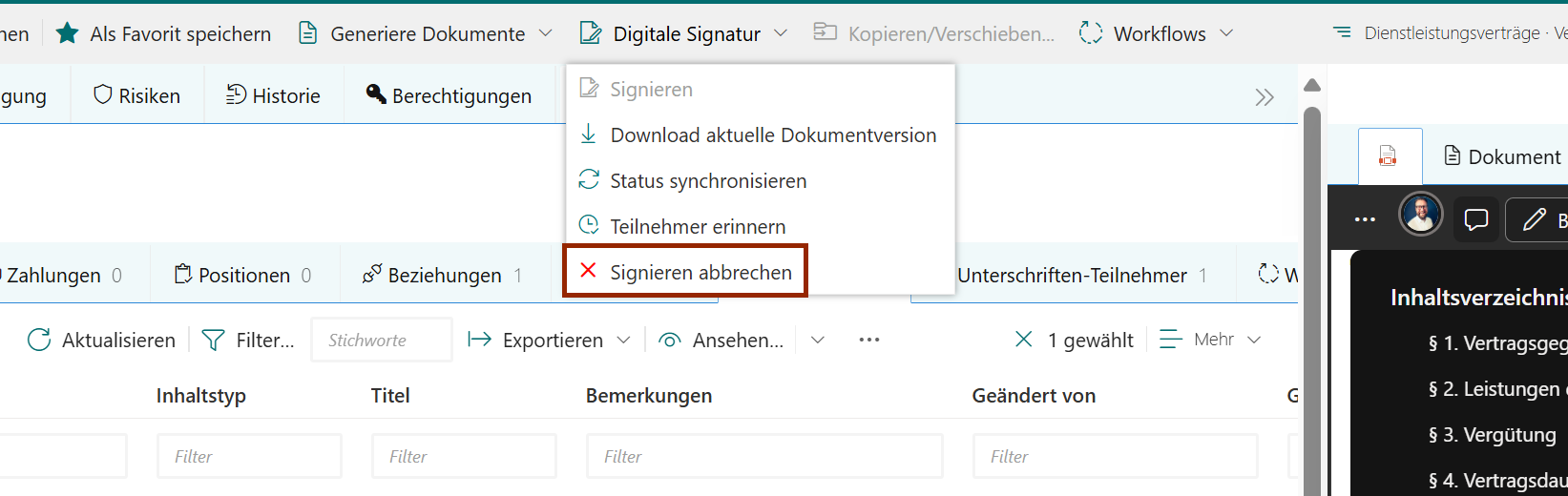This screenshot has width=1568, height=496.
Task: Expand the Workflows dropdown menu
Action: coord(1226,33)
